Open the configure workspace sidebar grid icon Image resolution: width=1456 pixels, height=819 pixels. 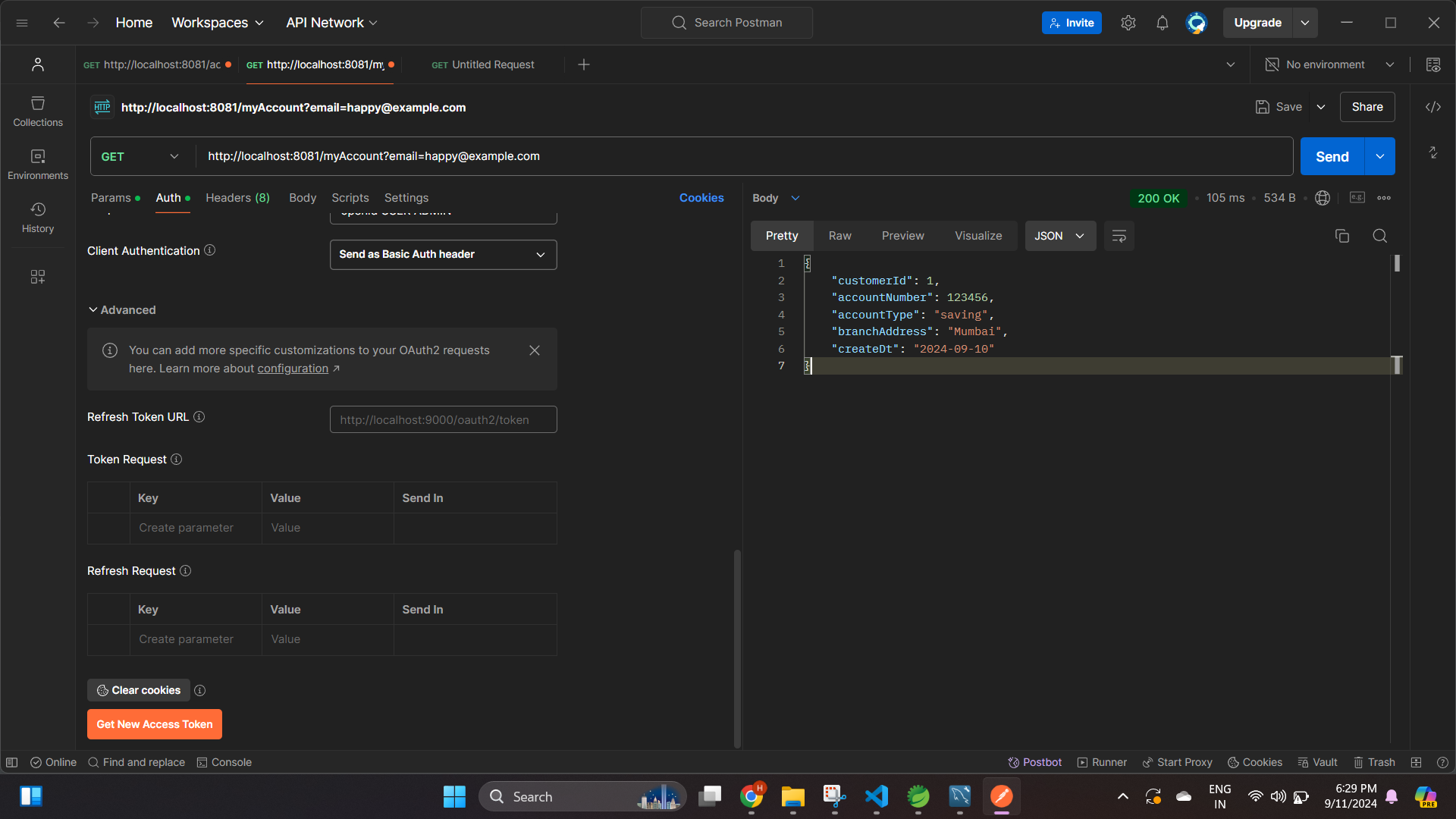coord(38,277)
